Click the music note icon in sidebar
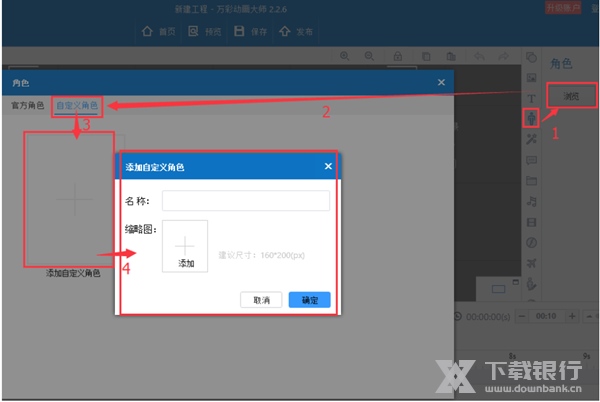600x402 pixels. [x=532, y=201]
